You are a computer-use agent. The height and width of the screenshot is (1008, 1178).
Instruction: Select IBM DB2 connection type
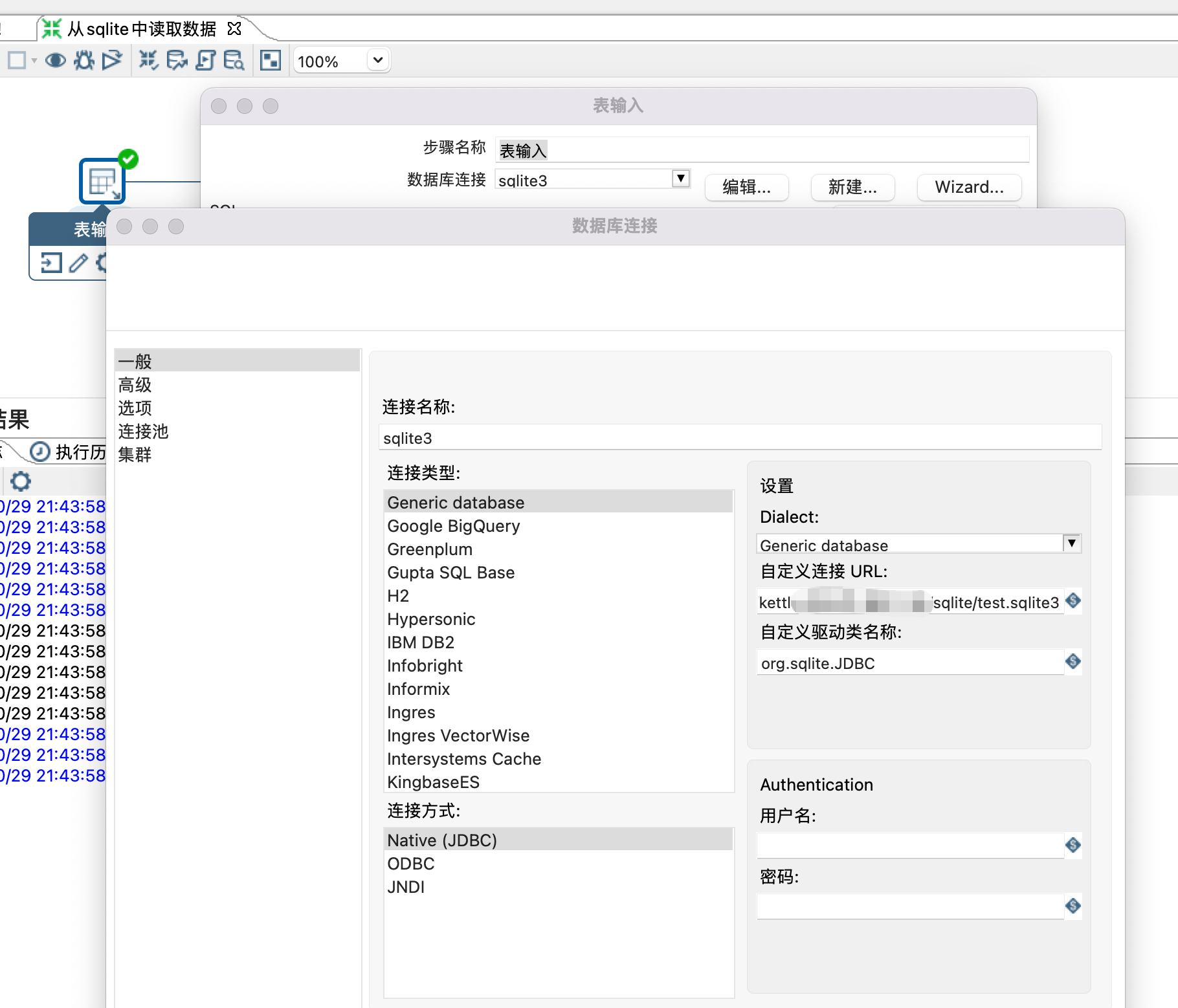[559, 642]
